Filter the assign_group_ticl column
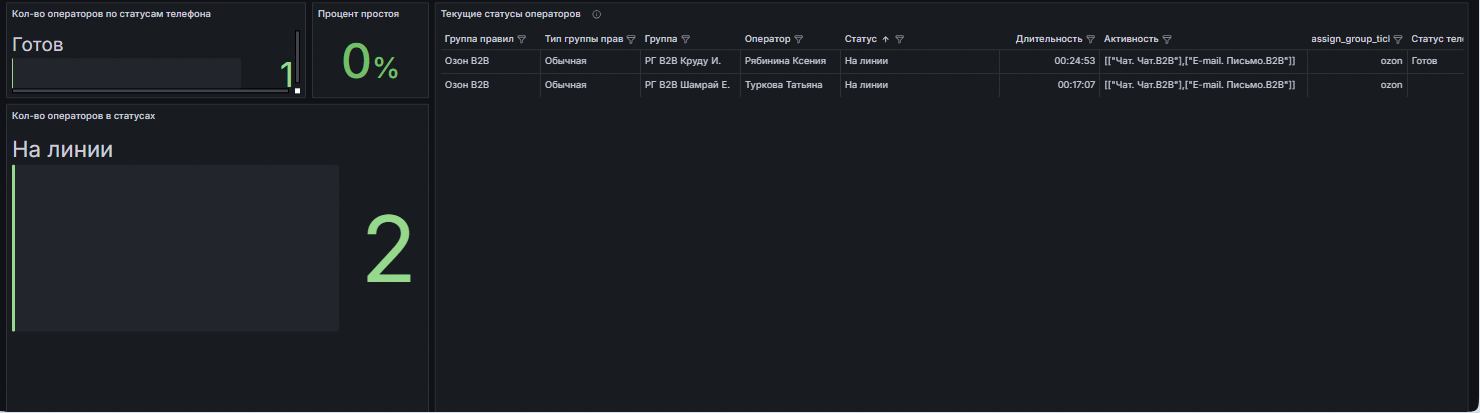The image size is (1480, 413). pyautogui.click(x=1398, y=39)
